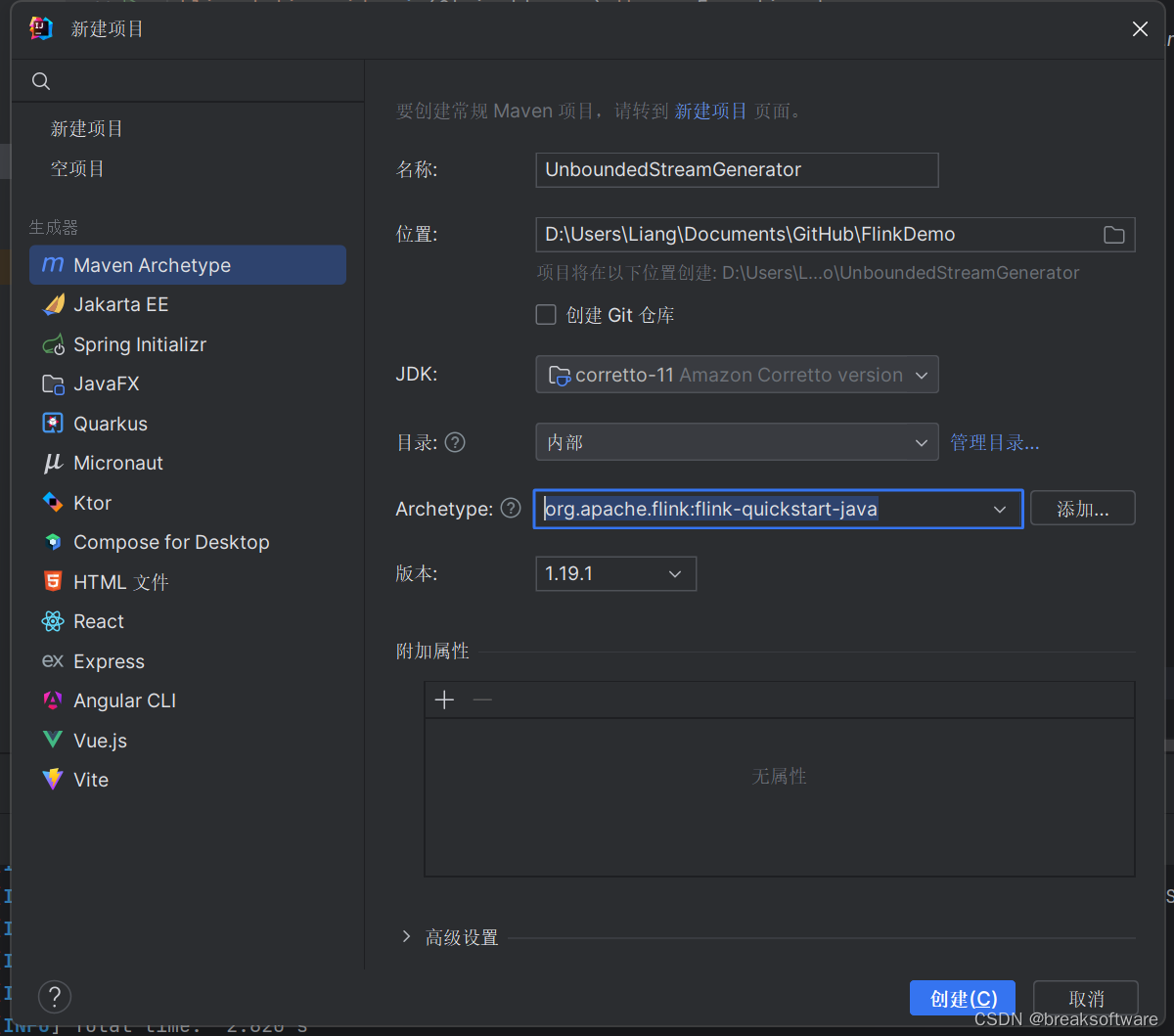Select Spring Initializr generator

click(188, 344)
